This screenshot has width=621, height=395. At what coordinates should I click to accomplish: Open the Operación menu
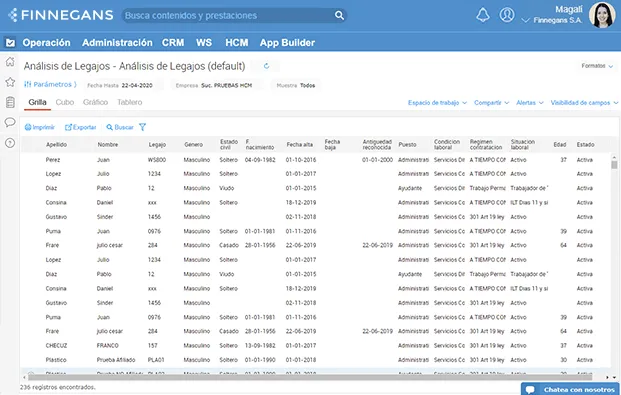point(46,43)
